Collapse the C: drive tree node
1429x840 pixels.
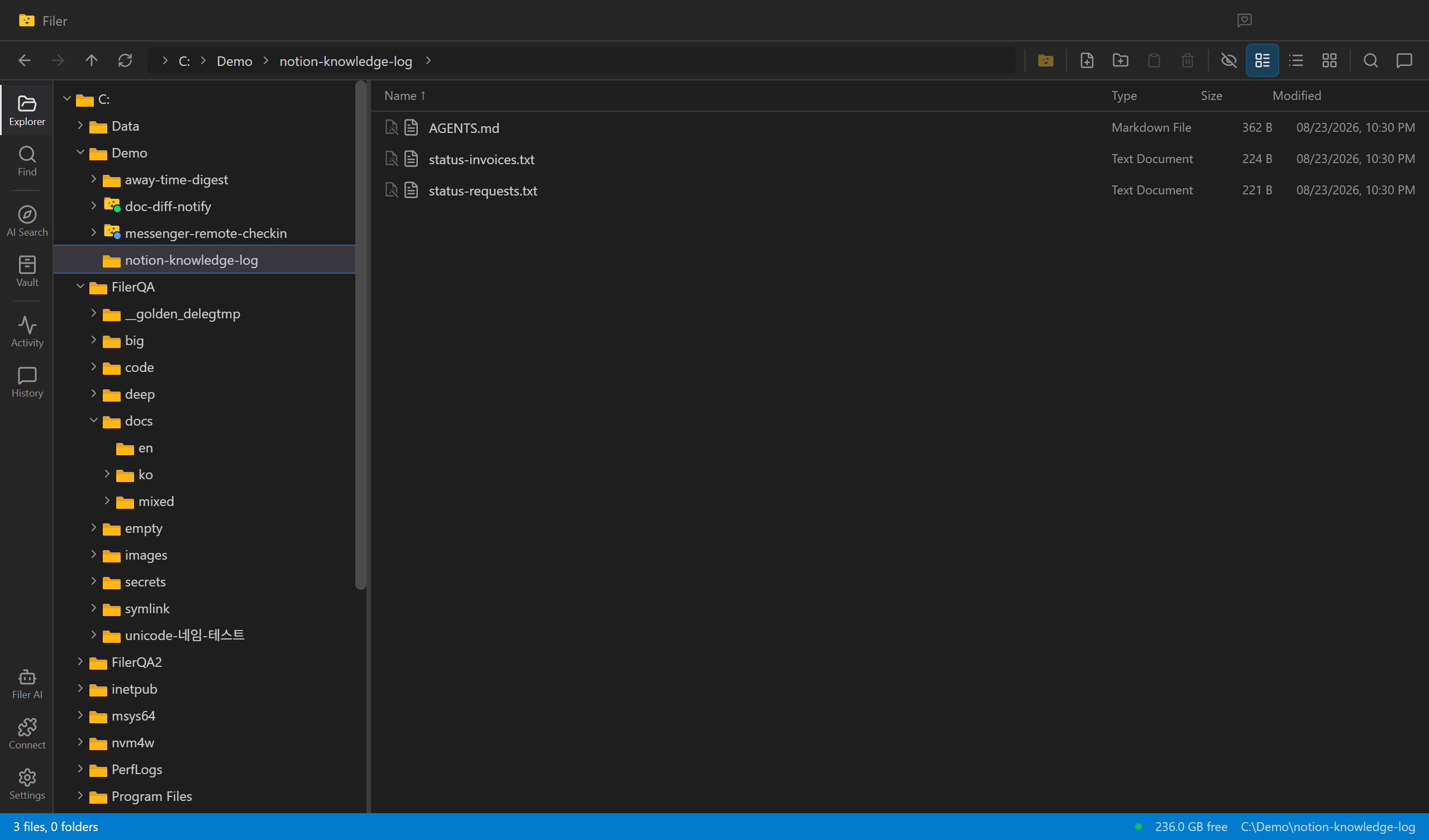point(67,99)
